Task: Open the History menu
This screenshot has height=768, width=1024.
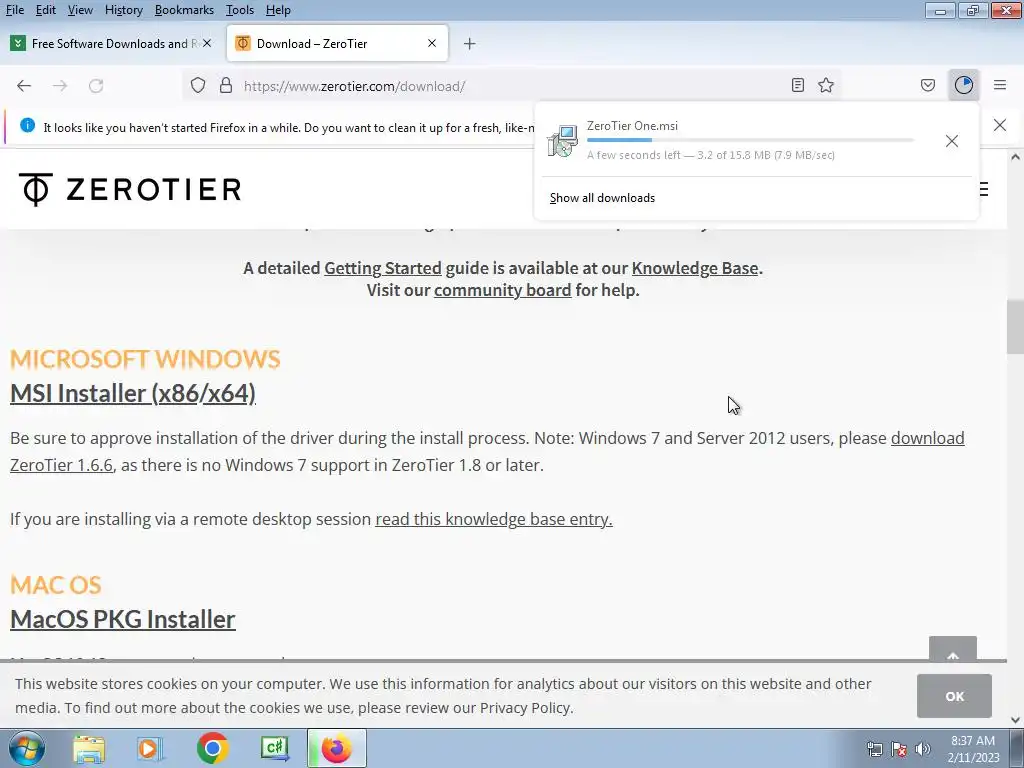Action: point(123,10)
